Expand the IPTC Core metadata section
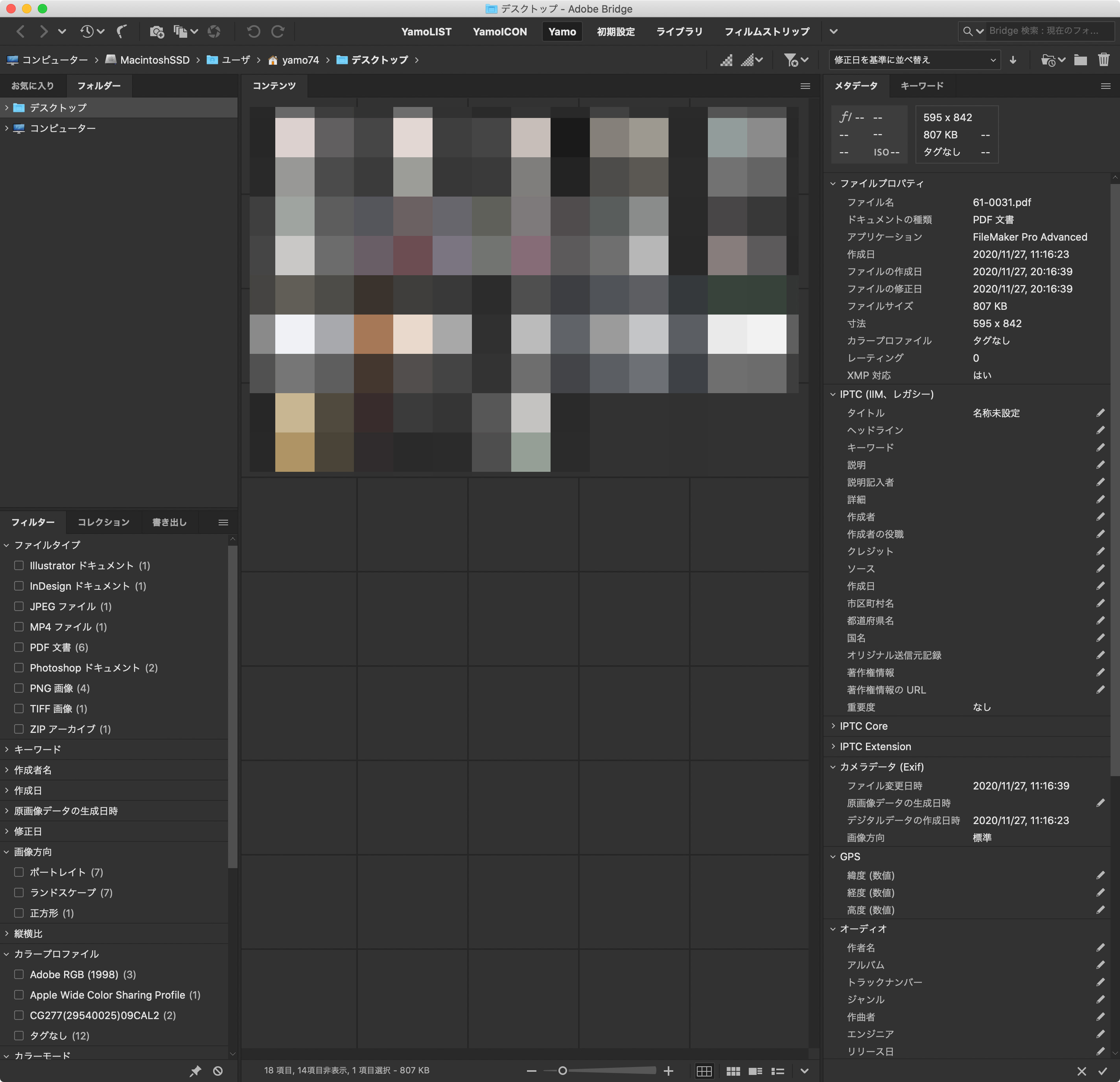 pyautogui.click(x=833, y=726)
